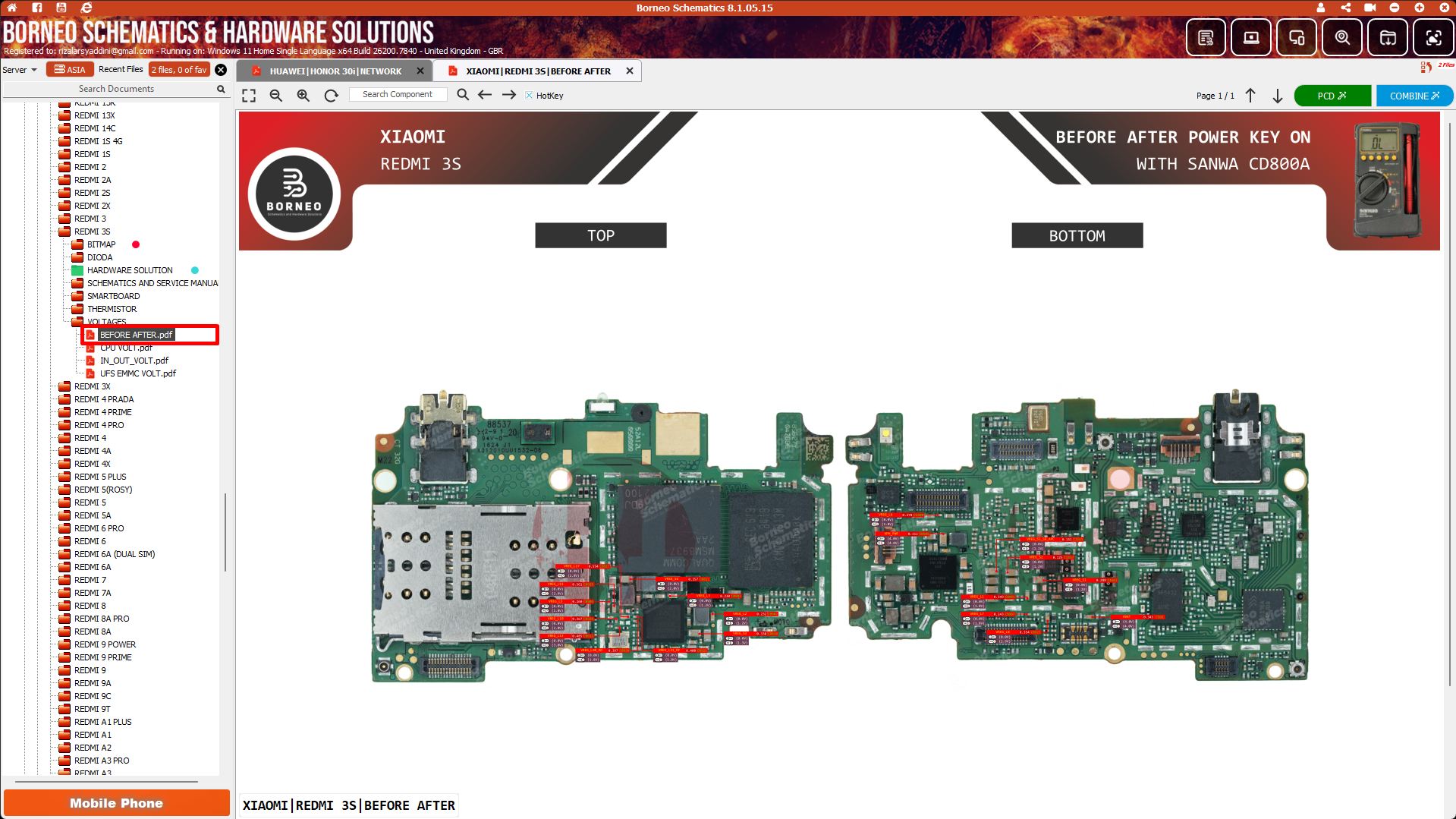1456x819 pixels.
Task: Click the search documents magnifier icon
Action: (x=221, y=89)
